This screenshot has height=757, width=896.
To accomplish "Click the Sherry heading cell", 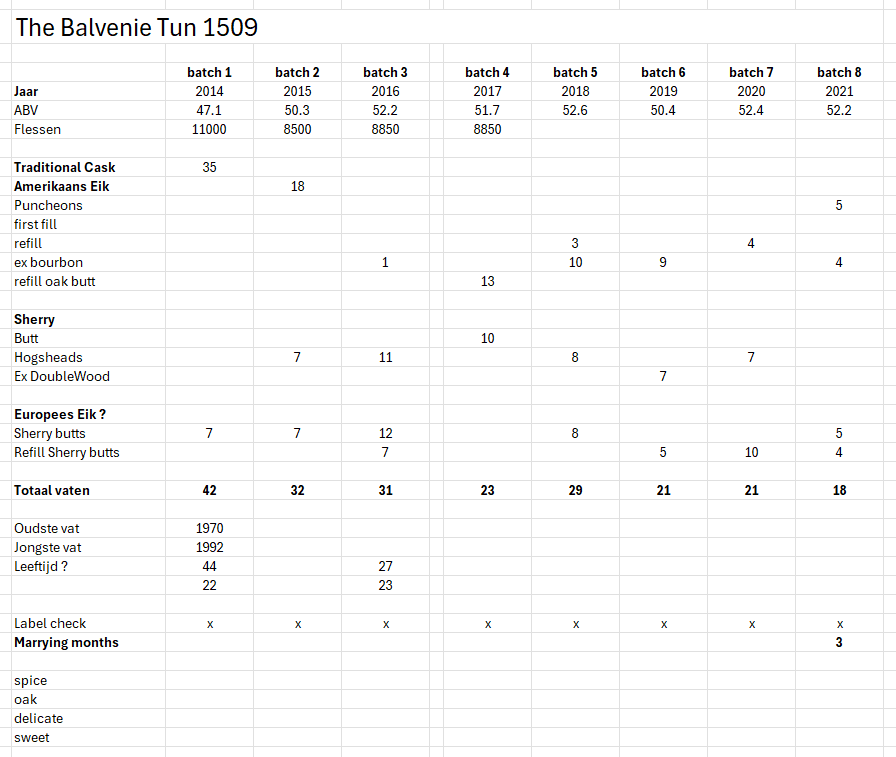I will click(x=35, y=319).
